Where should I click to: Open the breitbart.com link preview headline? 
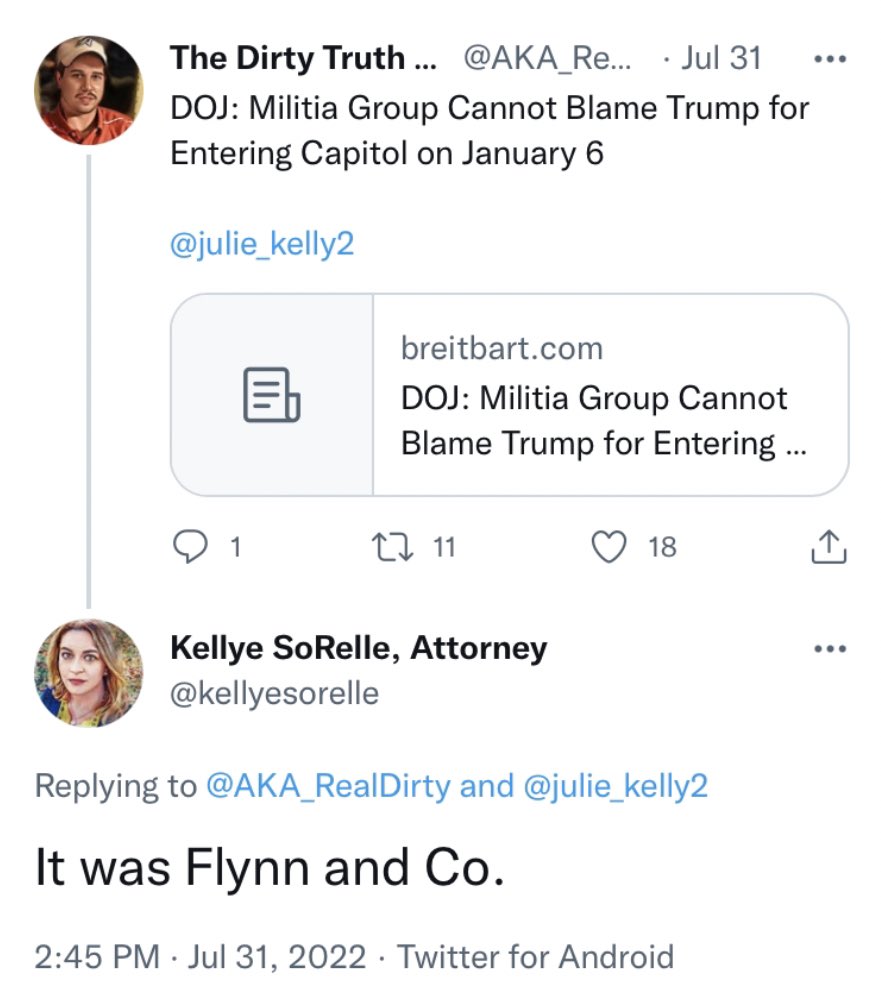pyautogui.click(x=603, y=420)
